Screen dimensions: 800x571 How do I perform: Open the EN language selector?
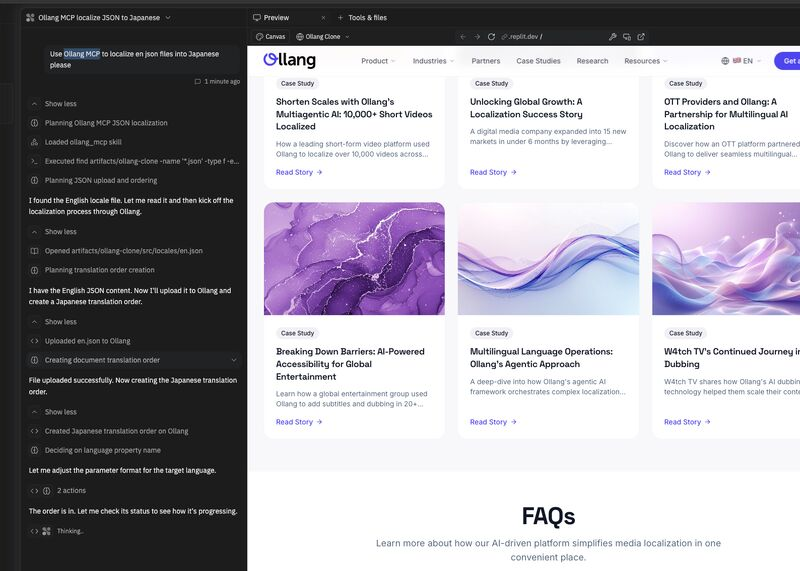[x=747, y=61]
